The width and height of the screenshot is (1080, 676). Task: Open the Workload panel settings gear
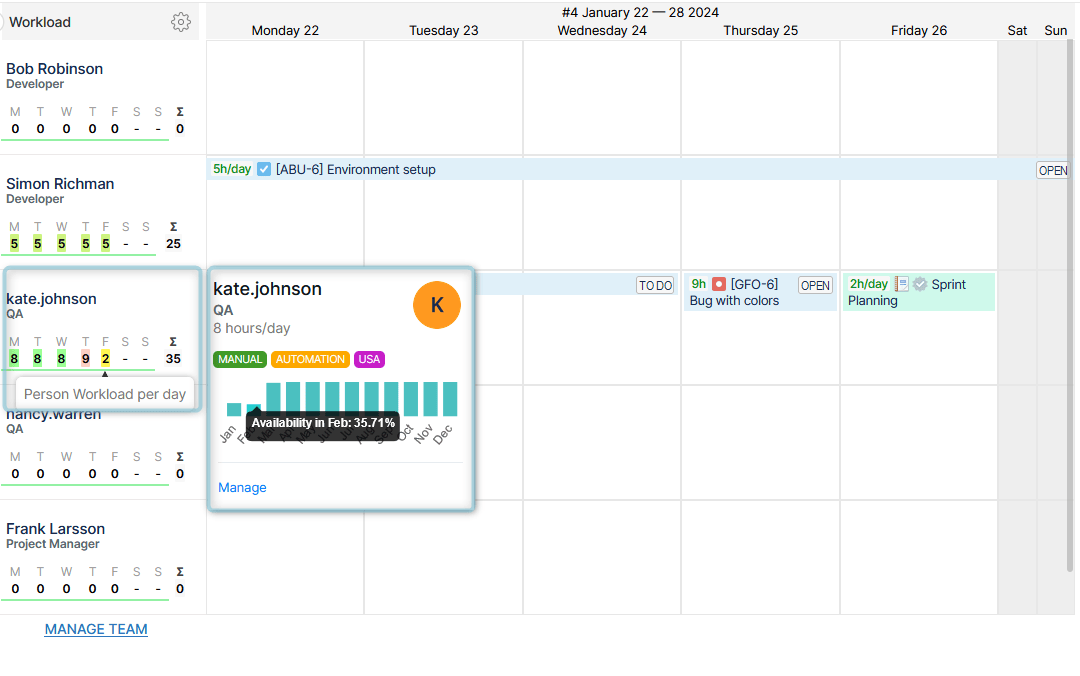[181, 21]
